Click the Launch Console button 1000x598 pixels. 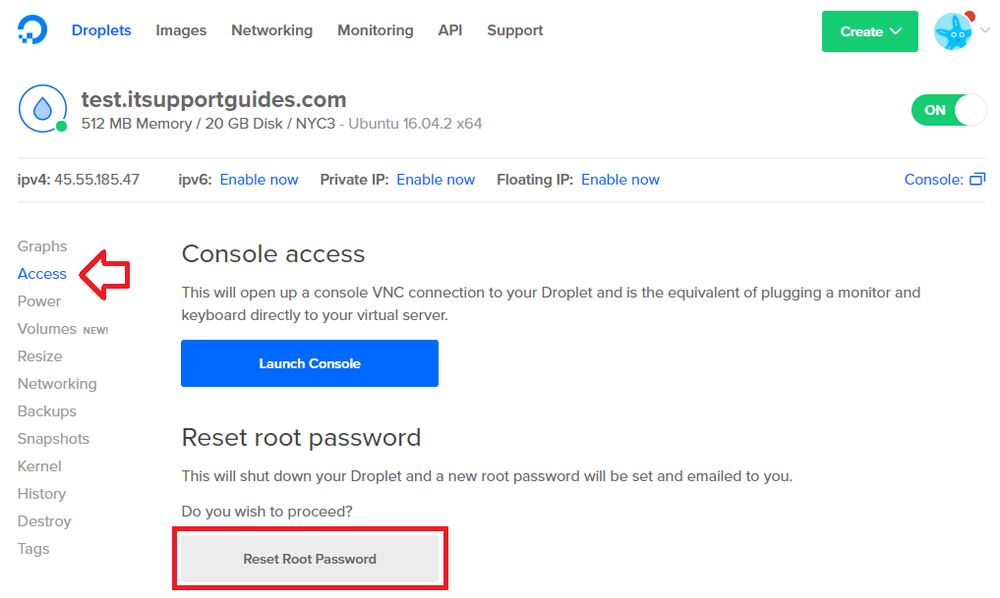(309, 363)
